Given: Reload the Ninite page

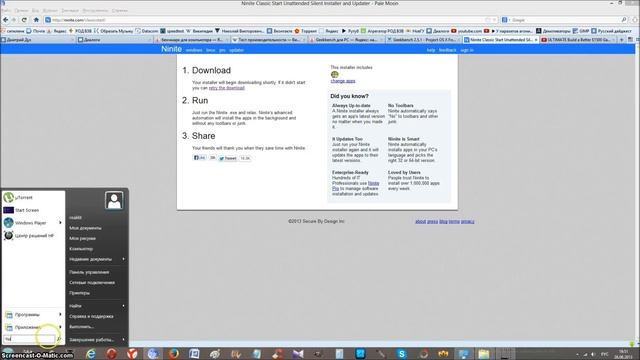Looking at the screenshot, I should 24,20.
